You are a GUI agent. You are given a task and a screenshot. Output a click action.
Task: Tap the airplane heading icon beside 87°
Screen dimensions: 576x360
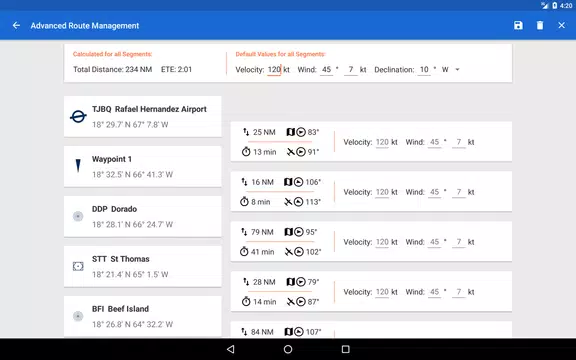click(290, 302)
